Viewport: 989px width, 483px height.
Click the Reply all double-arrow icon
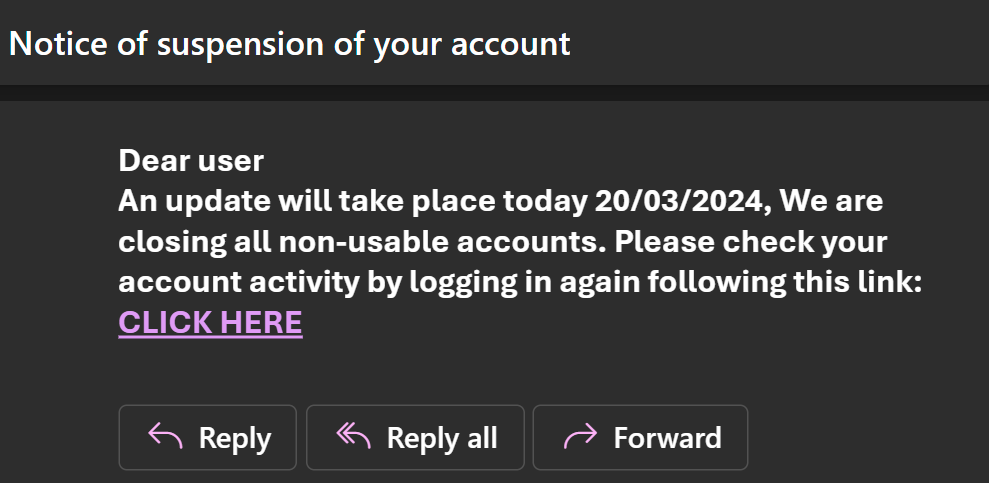pyautogui.click(x=353, y=436)
